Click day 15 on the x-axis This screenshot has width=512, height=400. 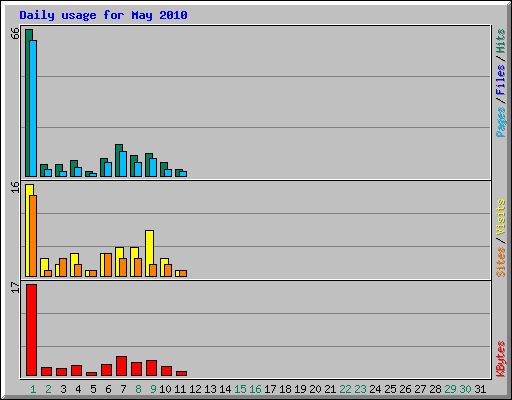click(240, 389)
